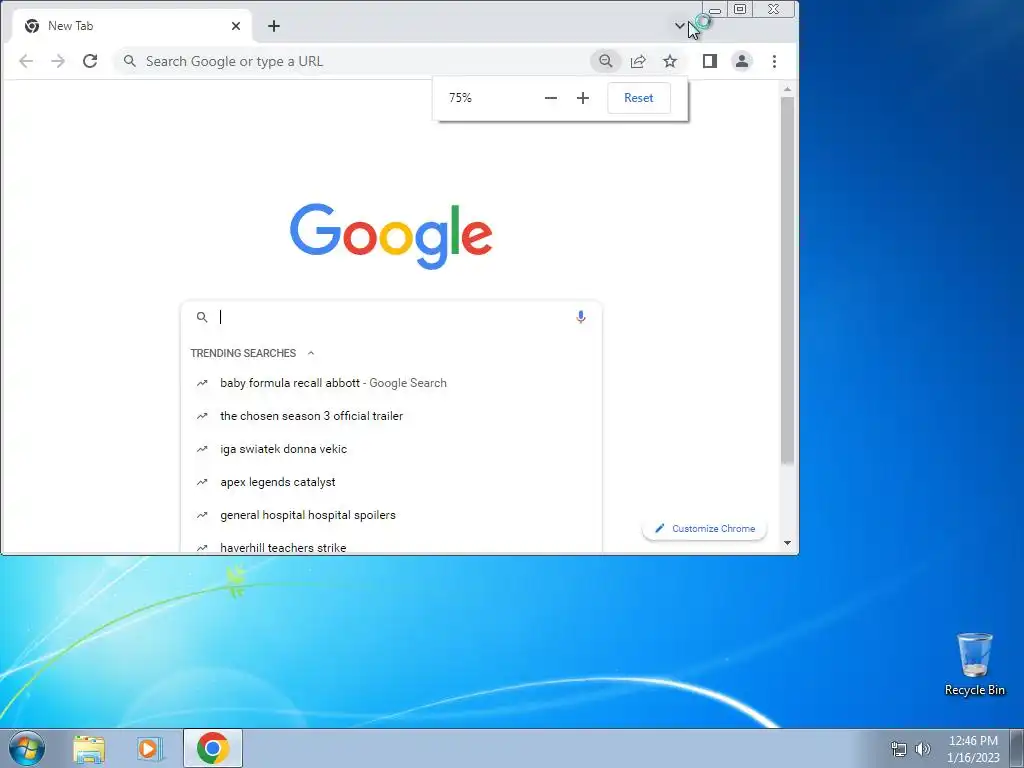The image size is (1024, 768).
Task: Open the side panel icon
Action: [710, 61]
